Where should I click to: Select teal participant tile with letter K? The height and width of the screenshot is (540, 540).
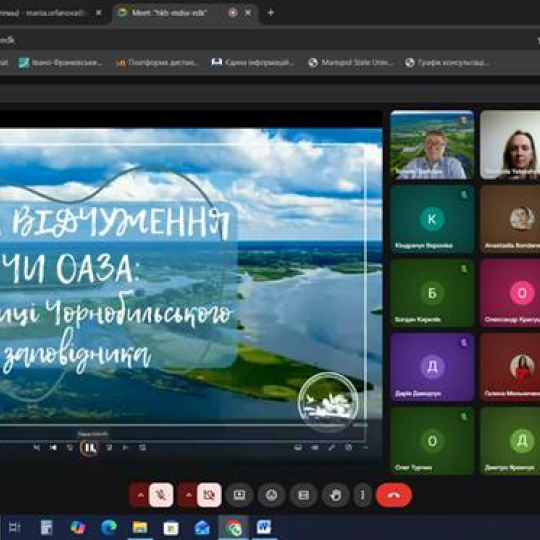tap(432, 219)
